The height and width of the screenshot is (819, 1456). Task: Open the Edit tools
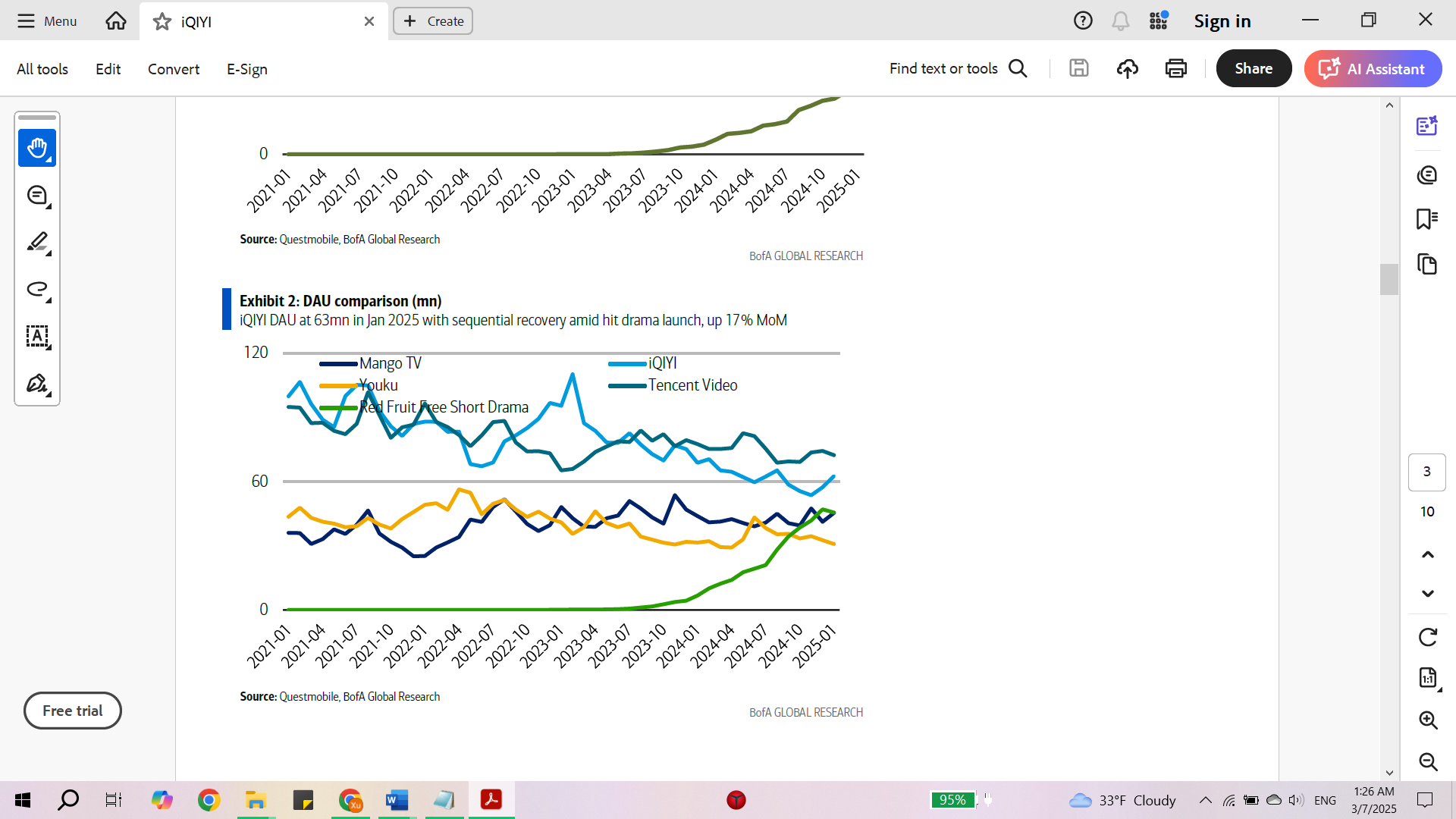tap(108, 69)
